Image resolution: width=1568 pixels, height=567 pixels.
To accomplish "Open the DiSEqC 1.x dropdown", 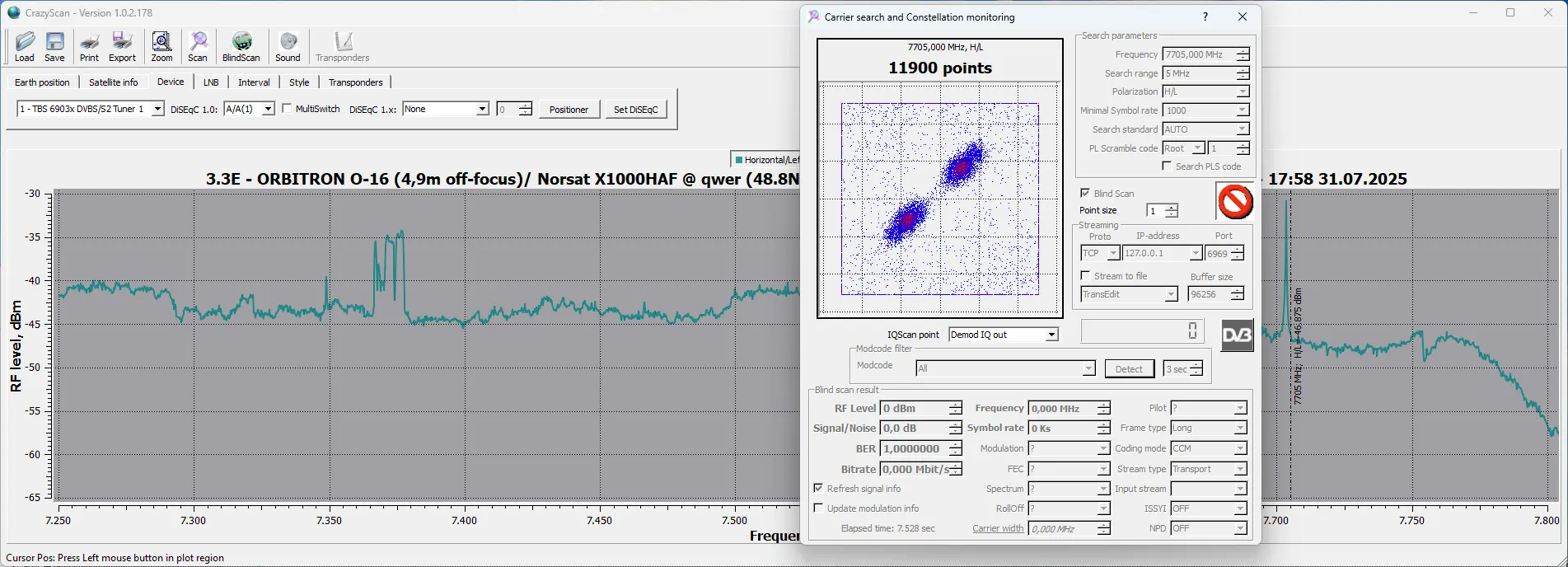I will pyautogui.click(x=482, y=110).
